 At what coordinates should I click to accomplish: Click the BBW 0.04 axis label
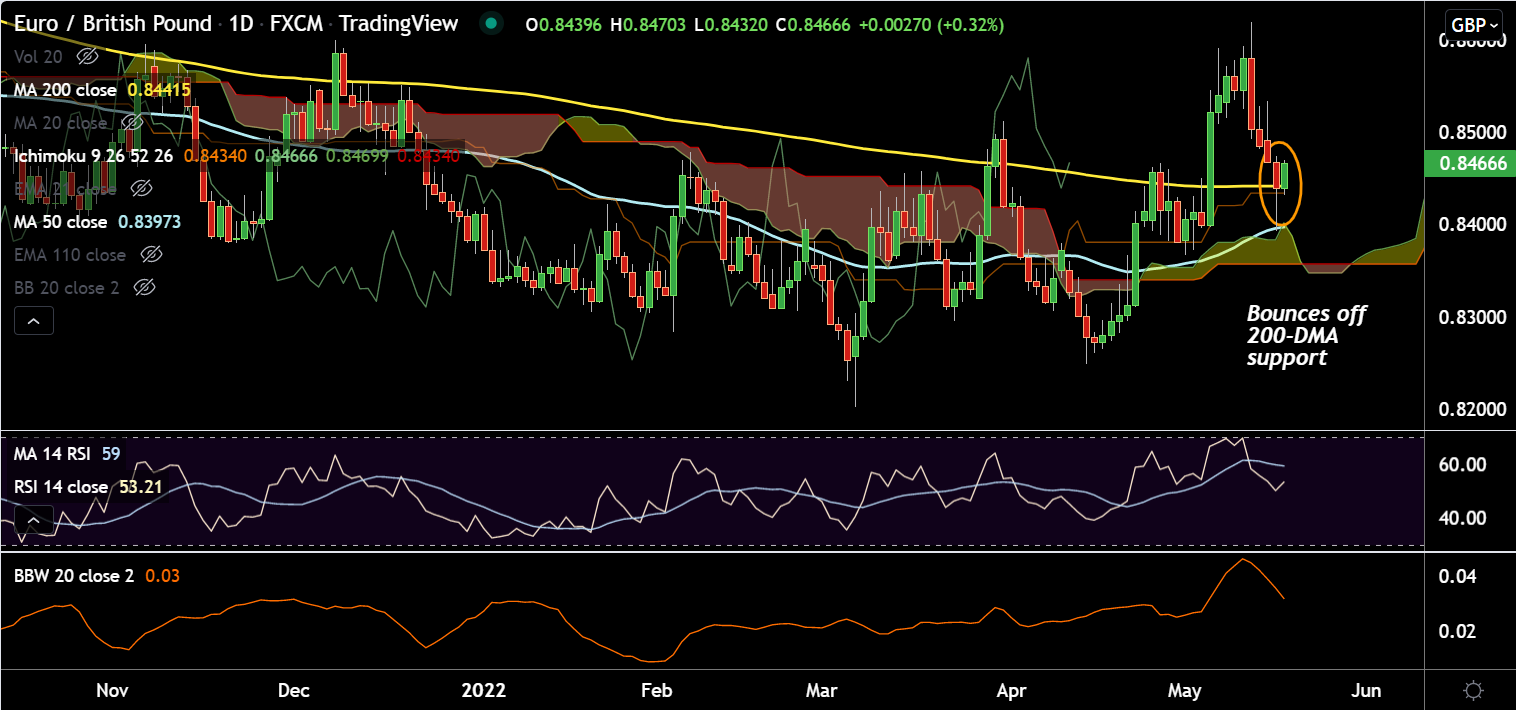(1456, 577)
